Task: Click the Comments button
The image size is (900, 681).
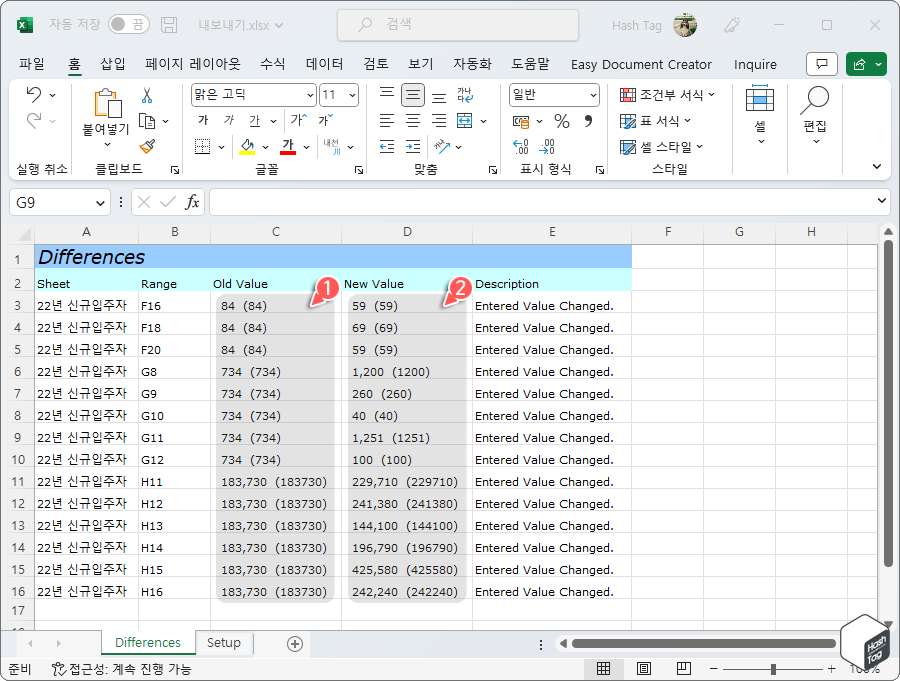Action: click(822, 64)
